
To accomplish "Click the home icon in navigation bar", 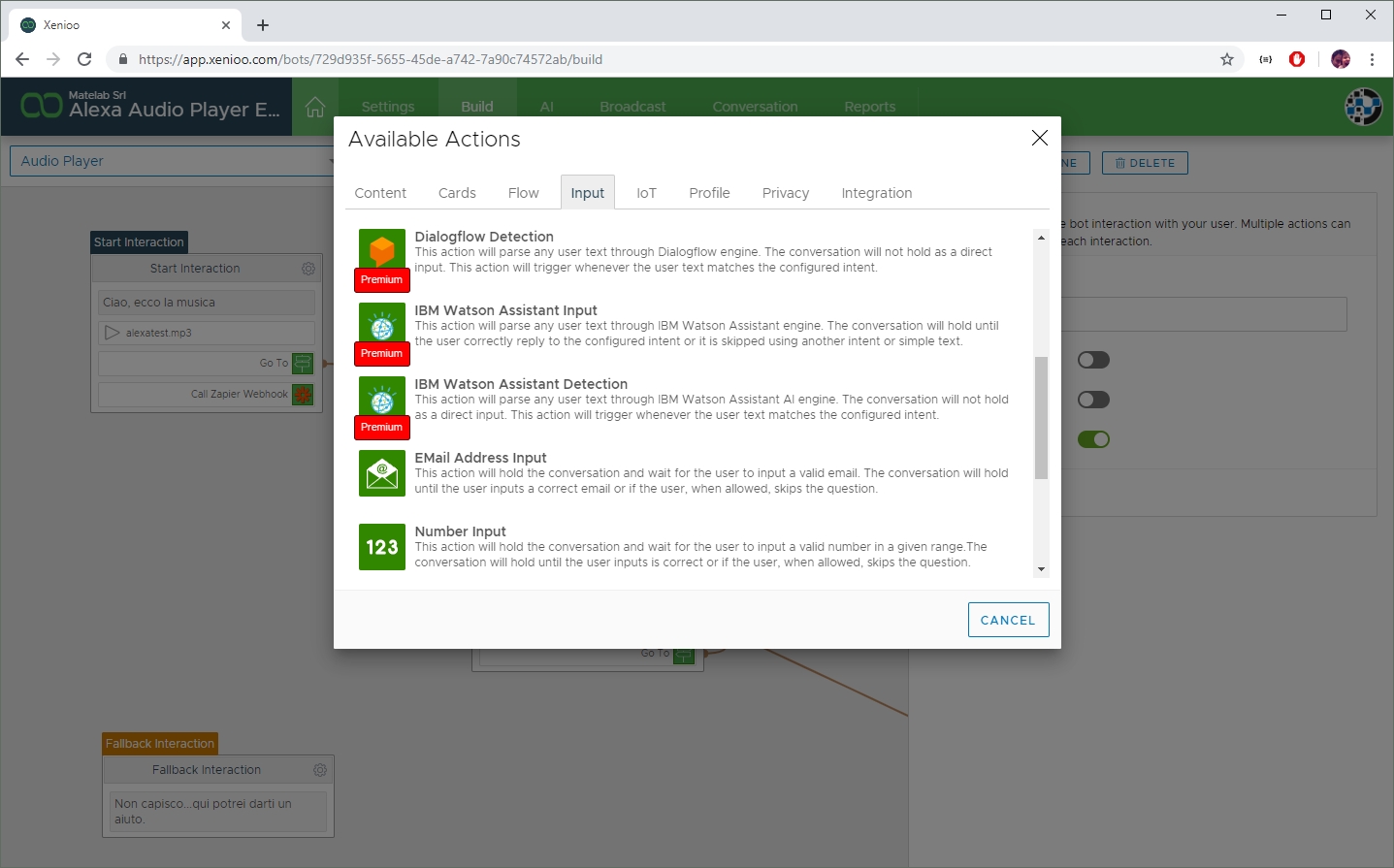I will [315, 107].
